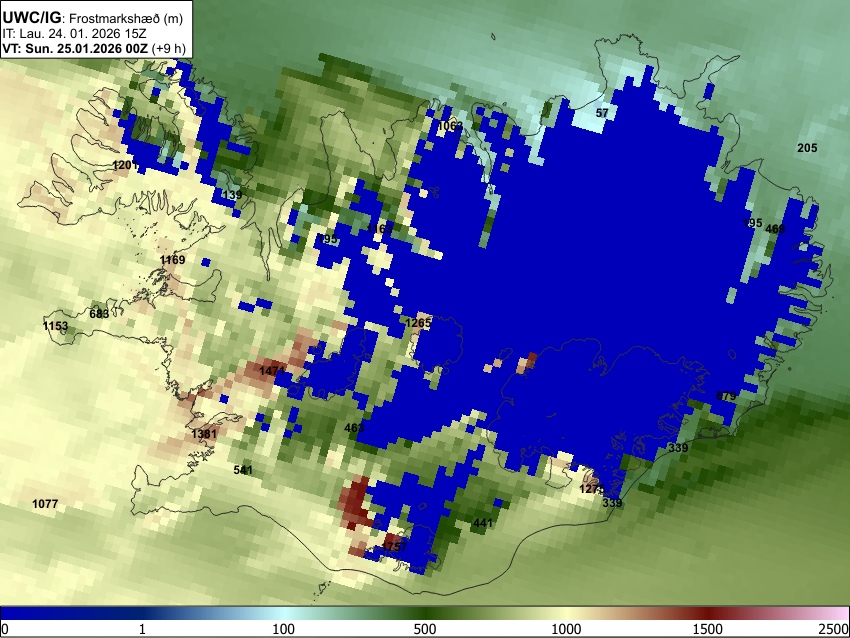The image size is (850, 638).
Task: Pick the dark red section of the color bar
Action: coord(708,613)
